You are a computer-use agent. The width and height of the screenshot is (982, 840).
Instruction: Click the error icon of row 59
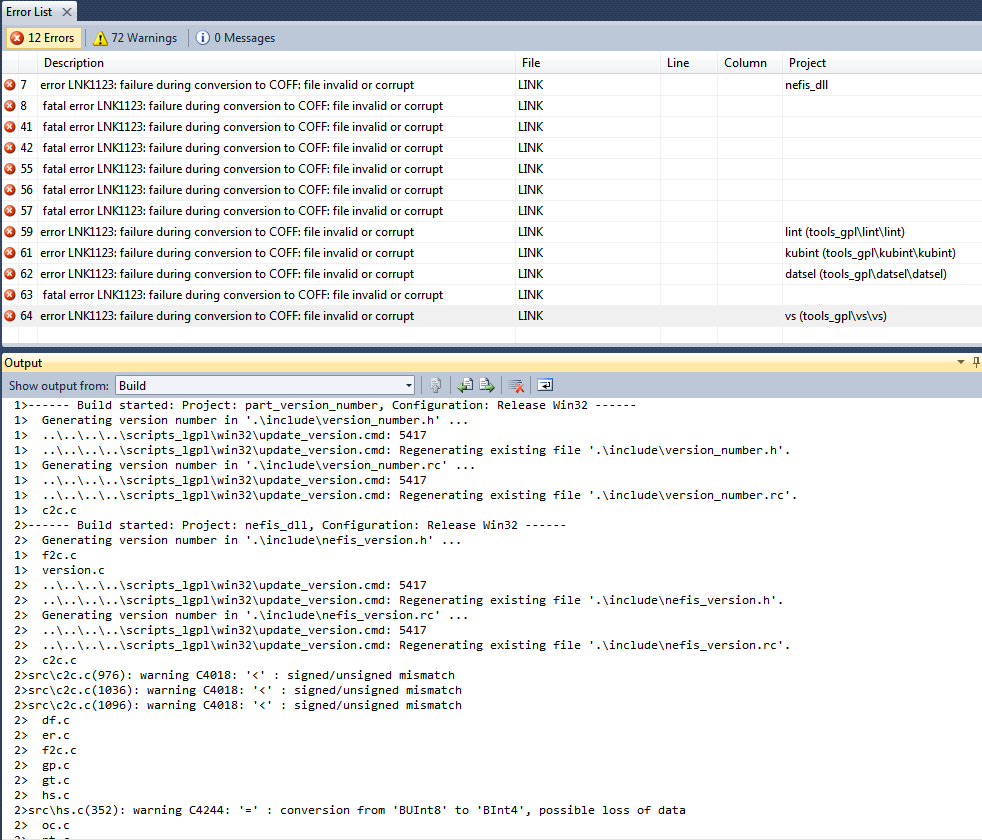10,232
